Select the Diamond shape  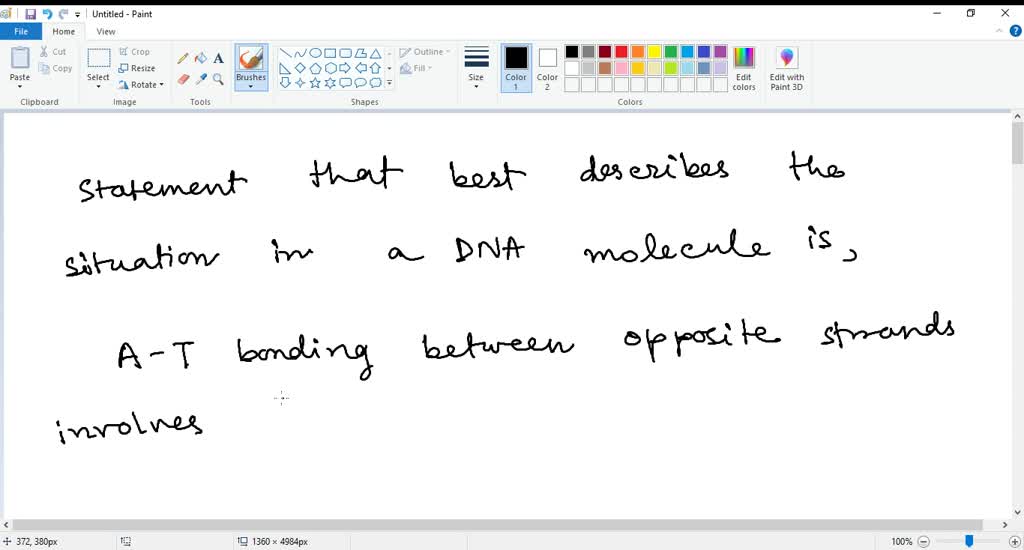[300, 68]
